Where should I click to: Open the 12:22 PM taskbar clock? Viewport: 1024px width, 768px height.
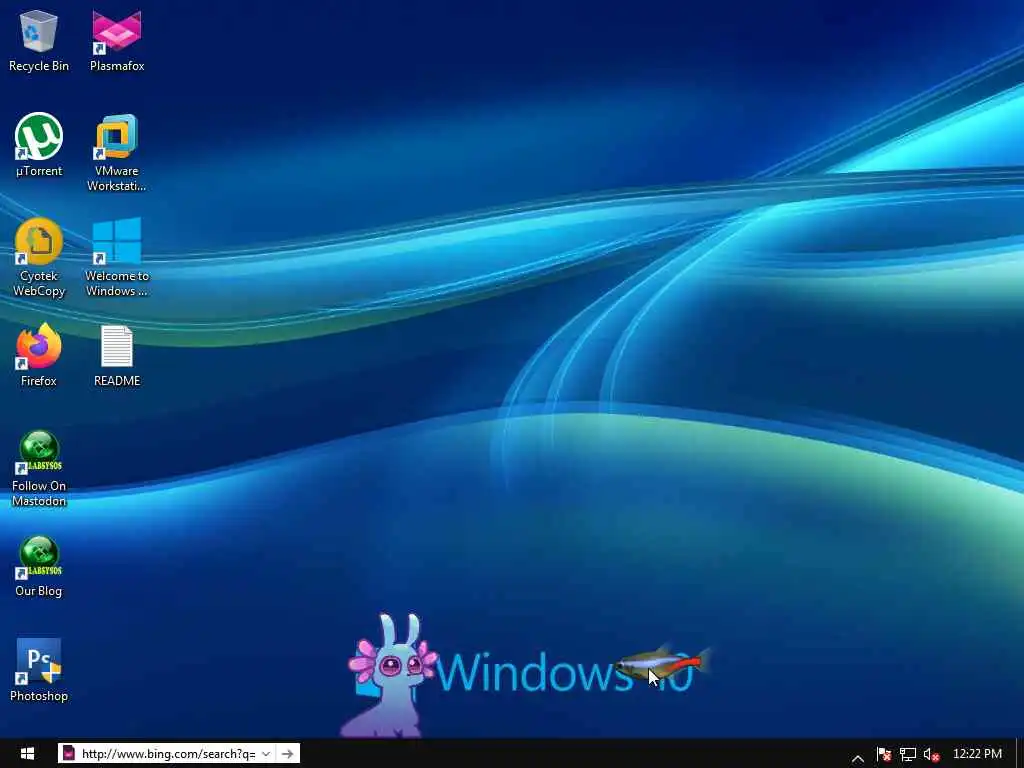(x=977, y=754)
